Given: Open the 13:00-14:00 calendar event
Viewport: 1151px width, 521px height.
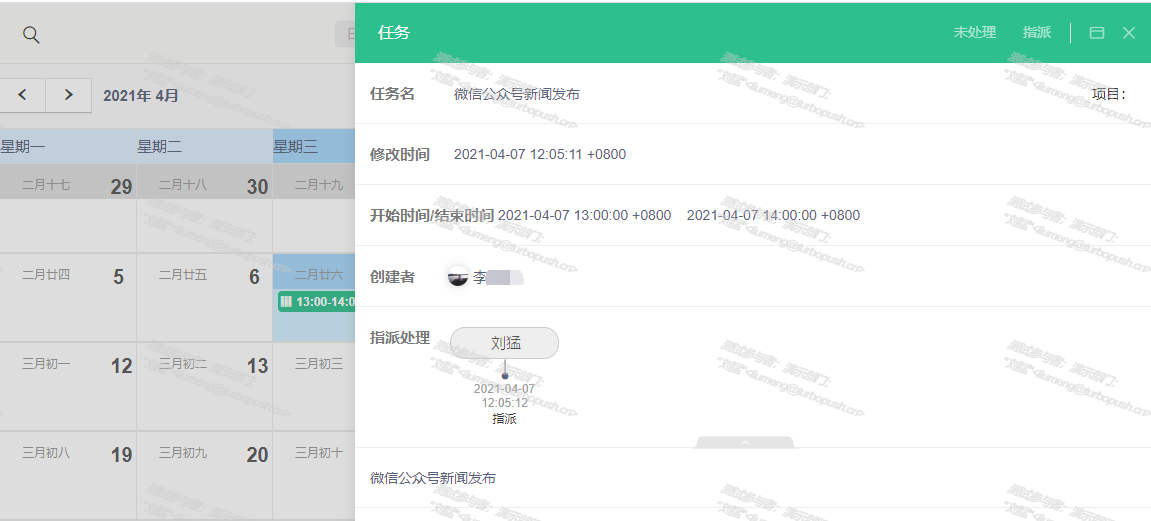Looking at the screenshot, I should (x=317, y=302).
